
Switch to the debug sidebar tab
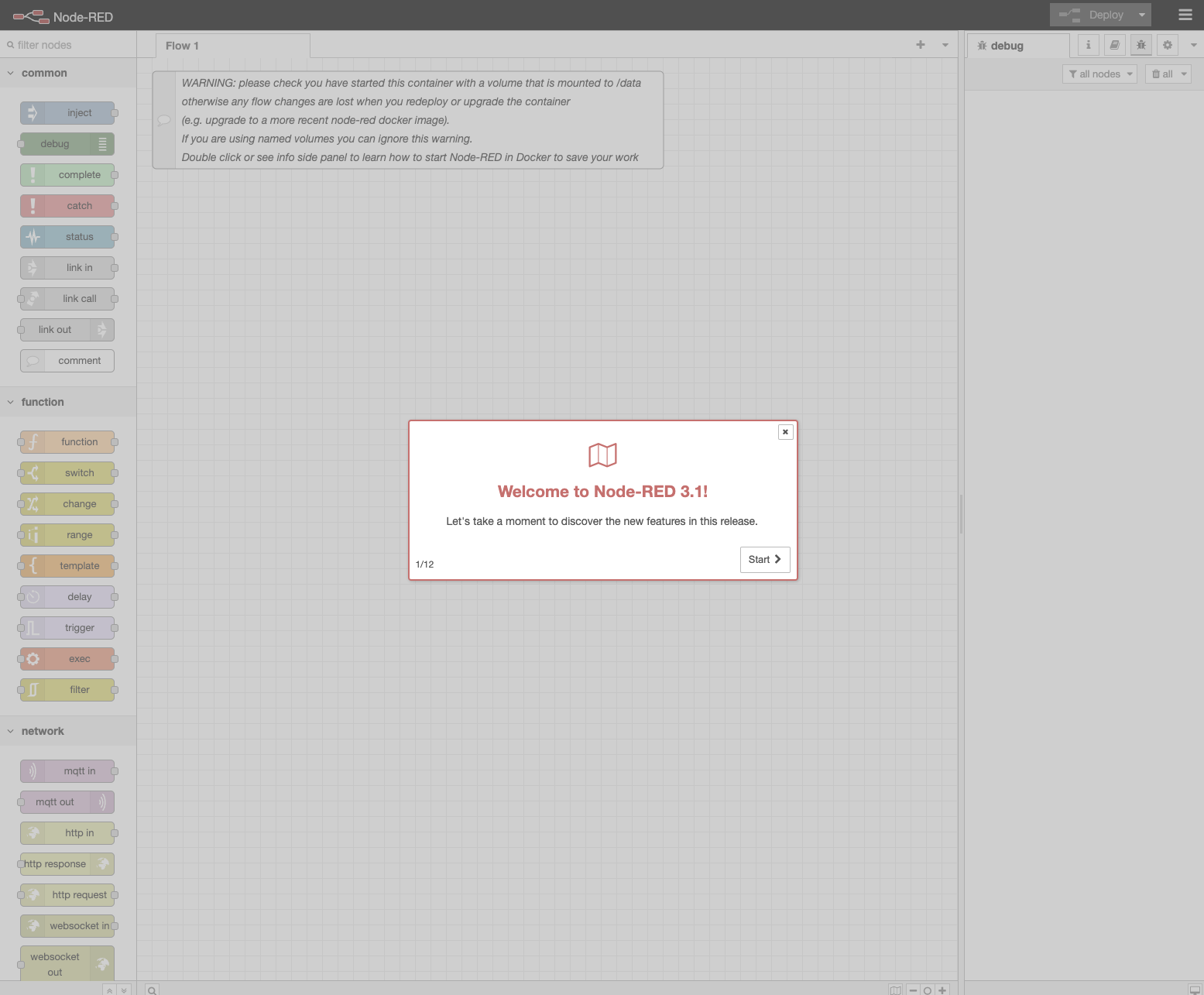point(1007,46)
